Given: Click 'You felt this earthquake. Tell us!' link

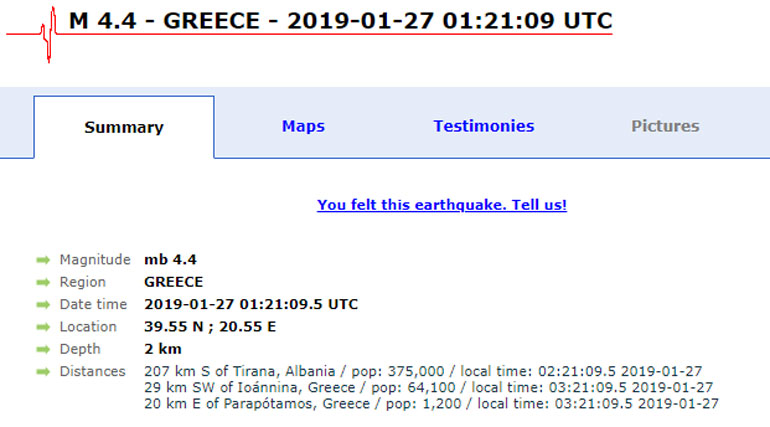Looking at the screenshot, I should [x=442, y=205].
